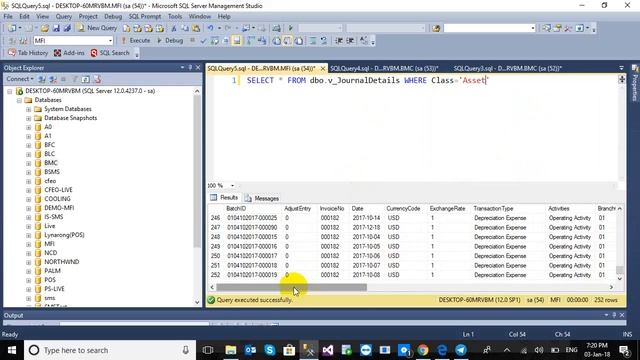
Task: Click the taskbar search box
Action: 110,350
